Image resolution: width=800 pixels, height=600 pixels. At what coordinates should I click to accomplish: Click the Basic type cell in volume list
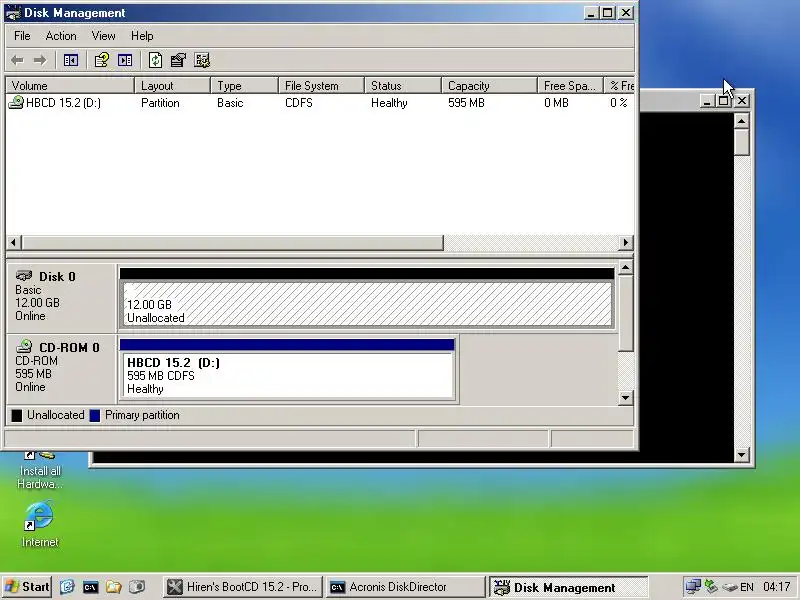point(230,103)
